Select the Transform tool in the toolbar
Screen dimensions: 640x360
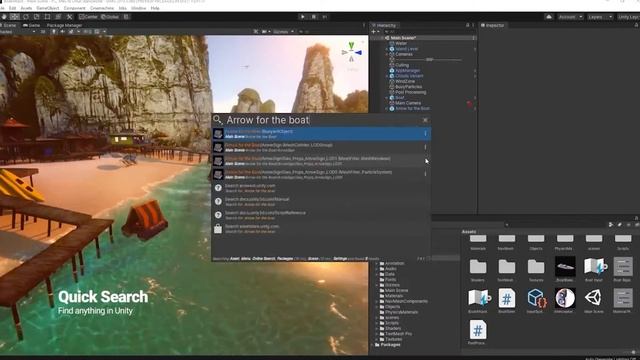(58, 17)
